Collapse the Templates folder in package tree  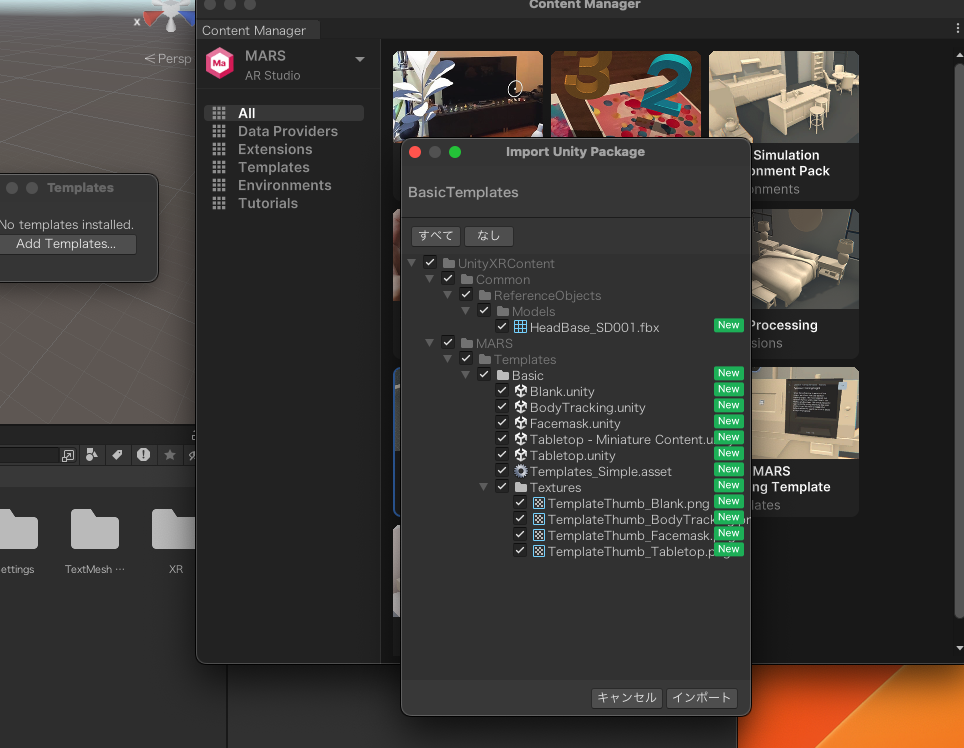click(448, 359)
